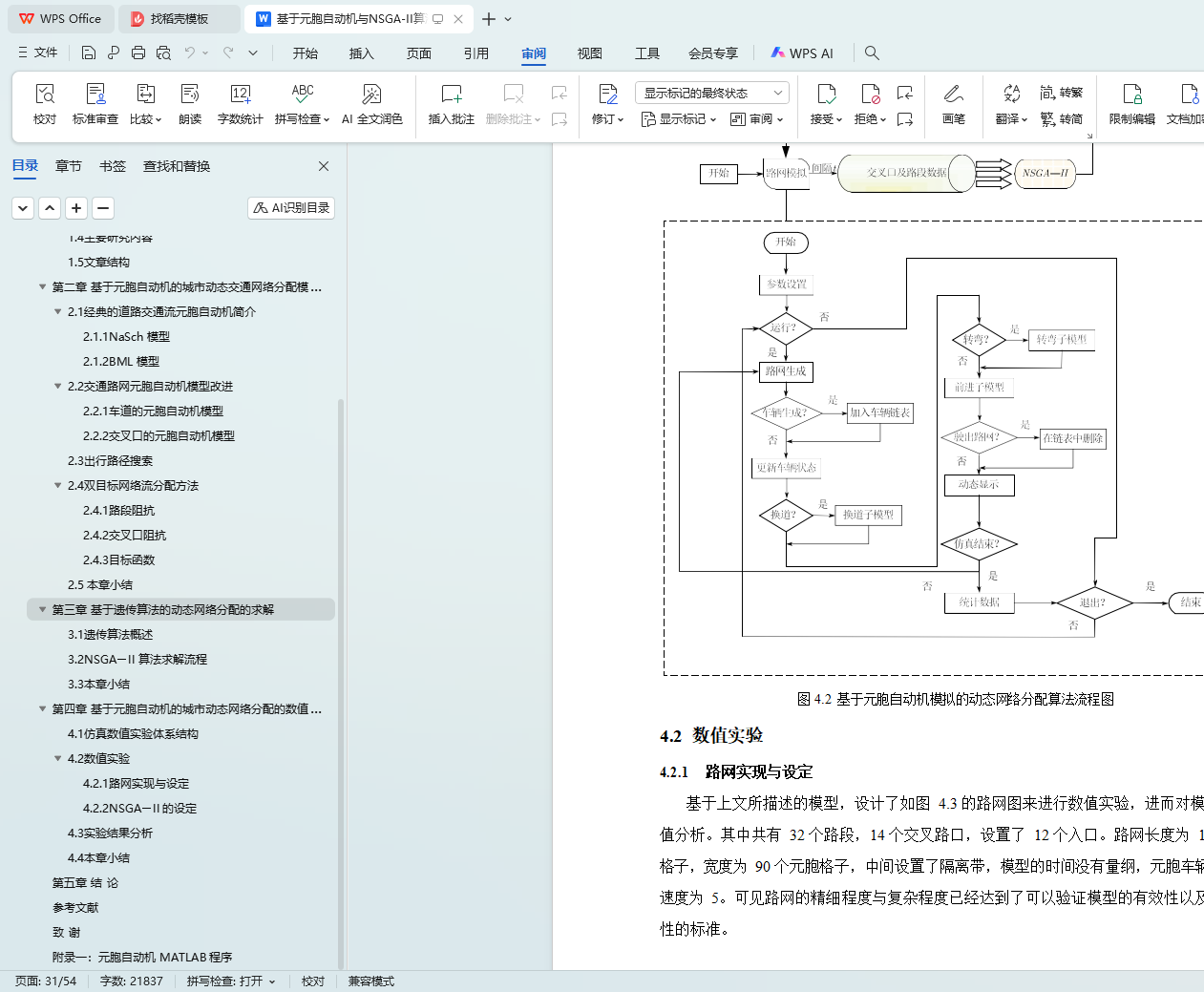Collapse the 第三章 outline node

pos(43,609)
